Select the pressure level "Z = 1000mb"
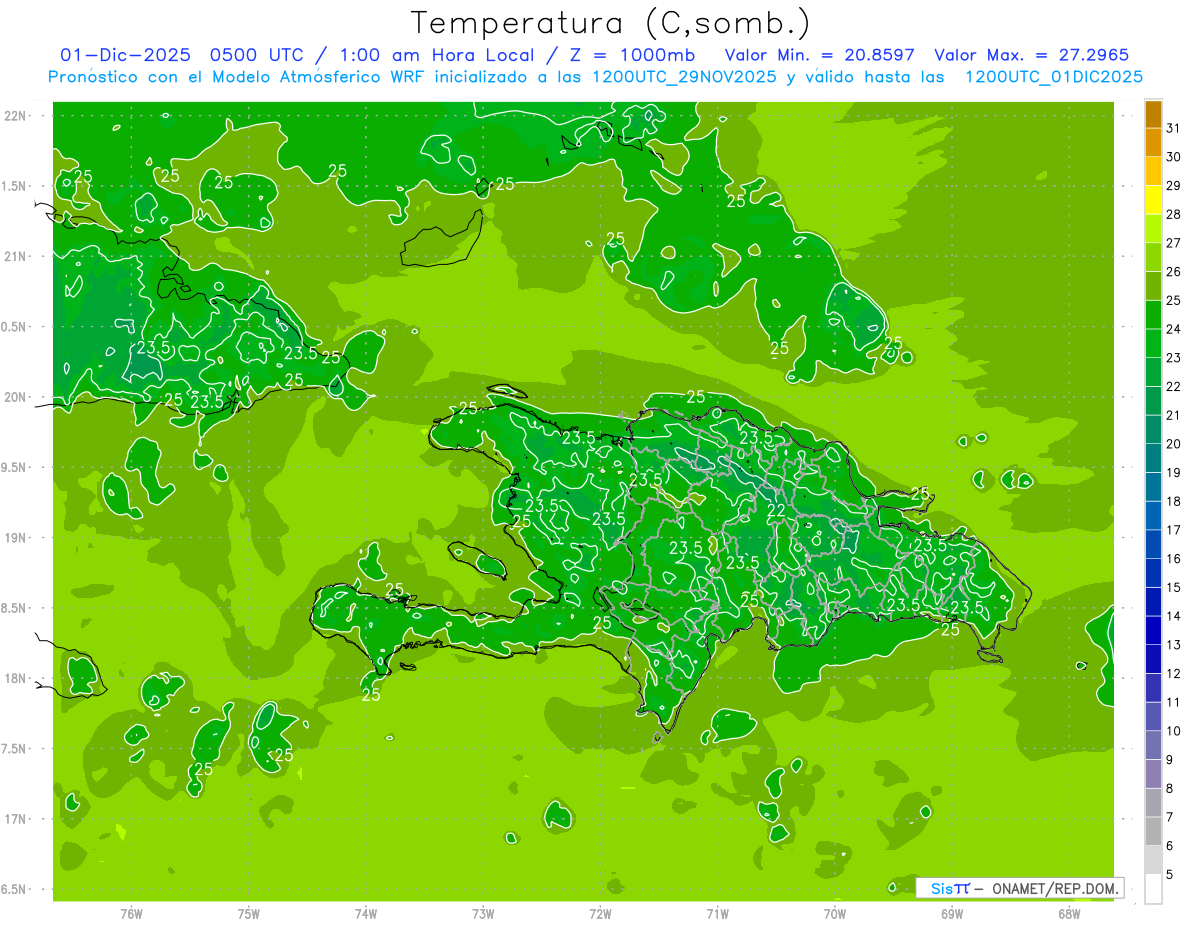Viewport: 1200px width, 927px height. [635, 55]
